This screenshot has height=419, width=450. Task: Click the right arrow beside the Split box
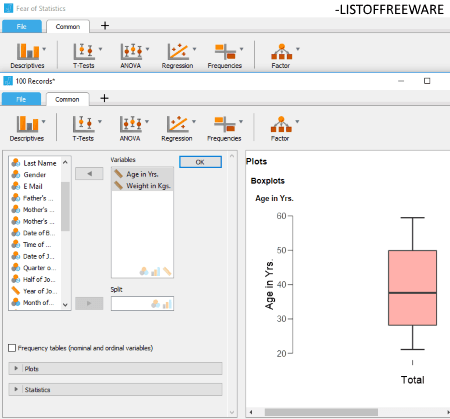pyautogui.click(x=89, y=303)
